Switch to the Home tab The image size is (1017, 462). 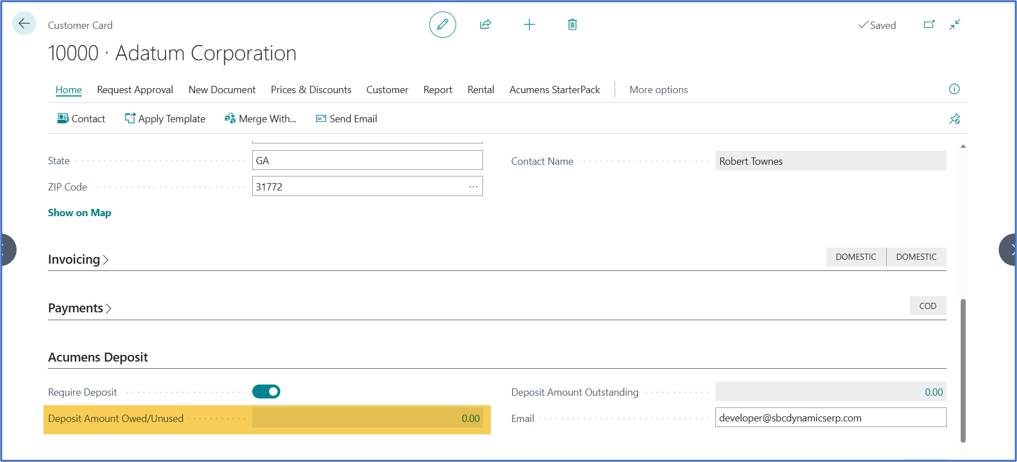[x=69, y=90]
